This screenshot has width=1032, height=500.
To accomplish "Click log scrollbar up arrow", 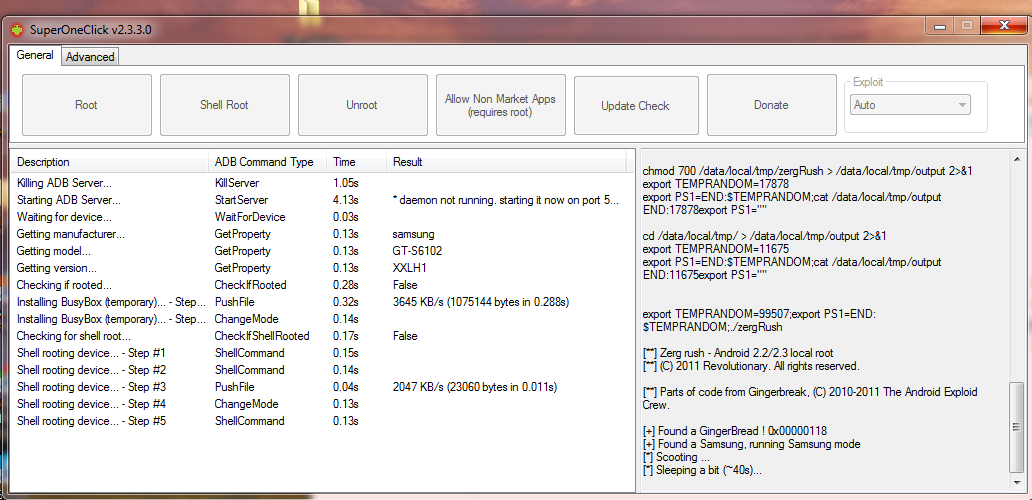I will (1016, 159).
